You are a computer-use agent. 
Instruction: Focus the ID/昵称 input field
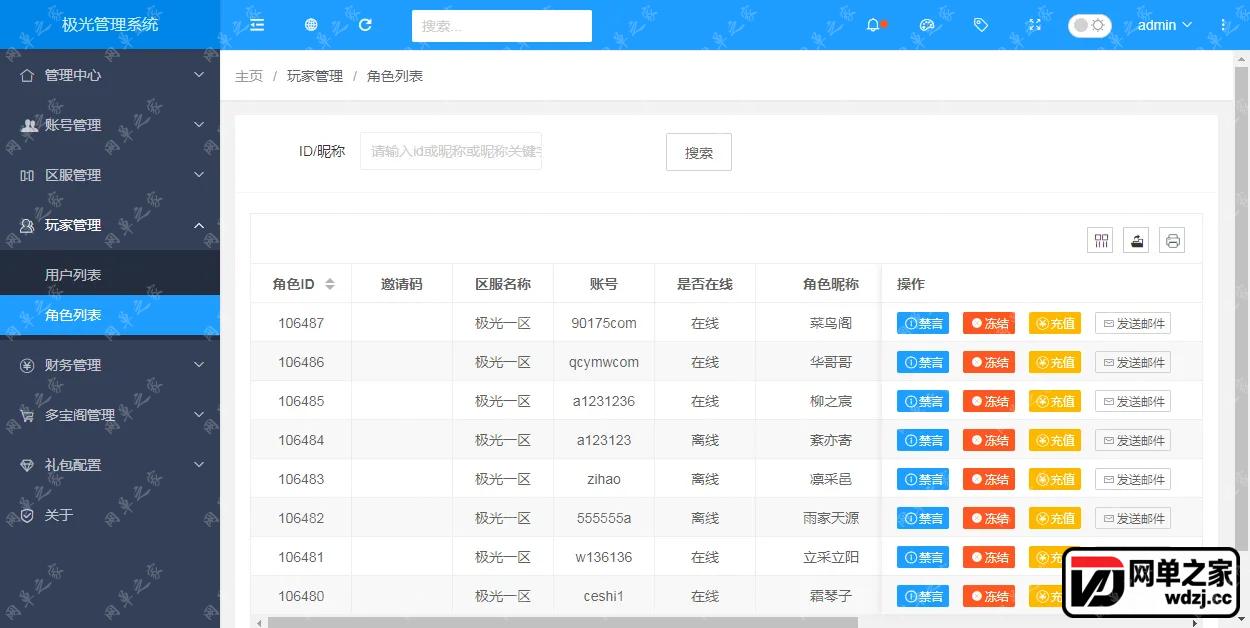tap(451, 151)
